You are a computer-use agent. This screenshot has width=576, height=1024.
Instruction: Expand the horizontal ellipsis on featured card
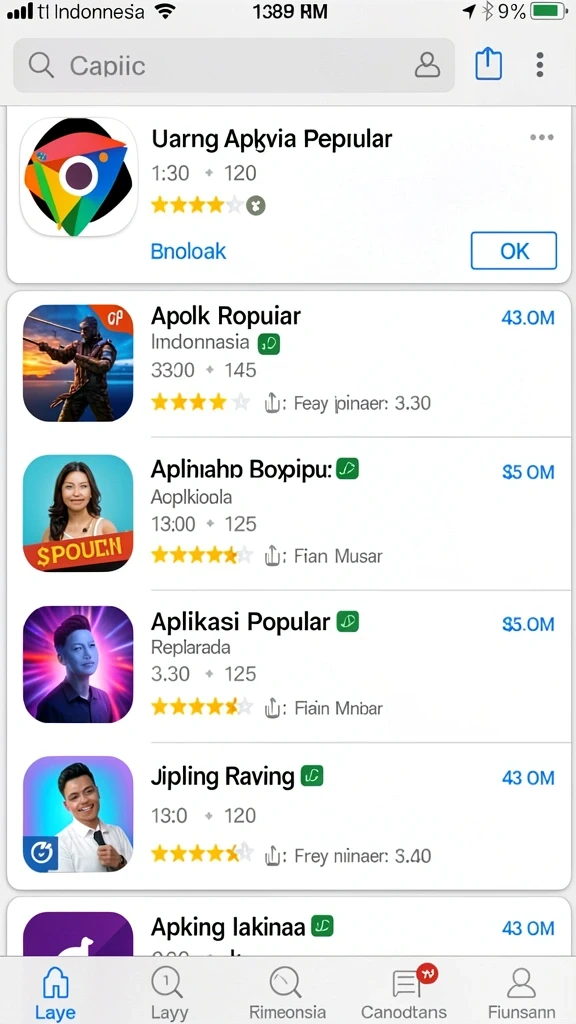click(542, 137)
